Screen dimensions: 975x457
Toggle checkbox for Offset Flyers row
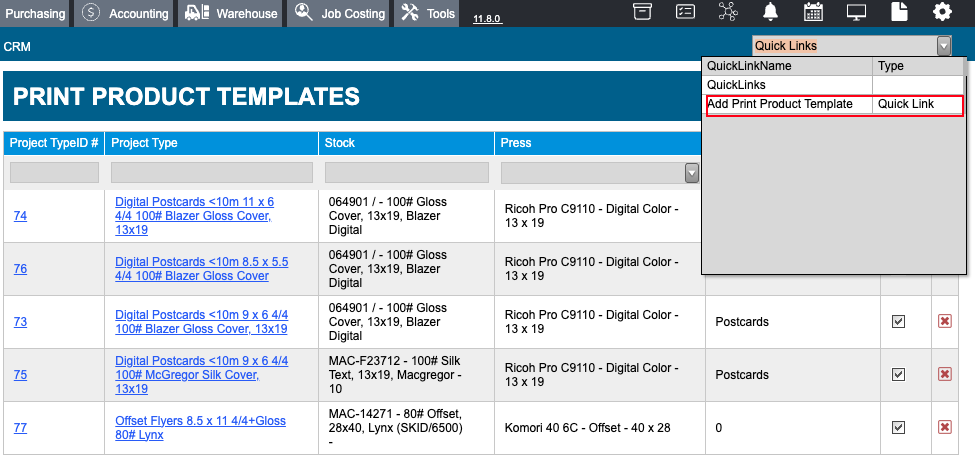coord(898,428)
